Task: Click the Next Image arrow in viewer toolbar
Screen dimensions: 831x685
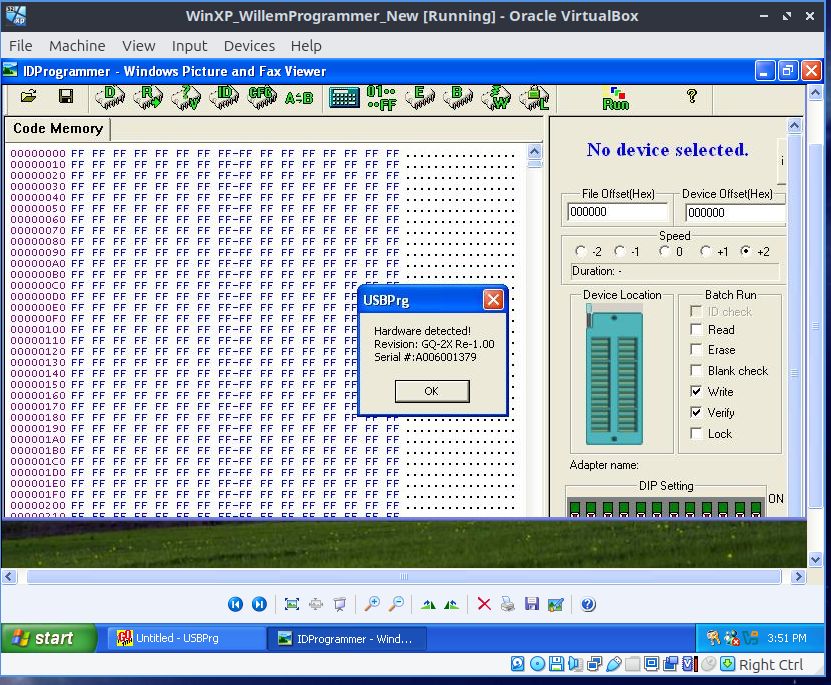Action: pyautogui.click(x=259, y=604)
